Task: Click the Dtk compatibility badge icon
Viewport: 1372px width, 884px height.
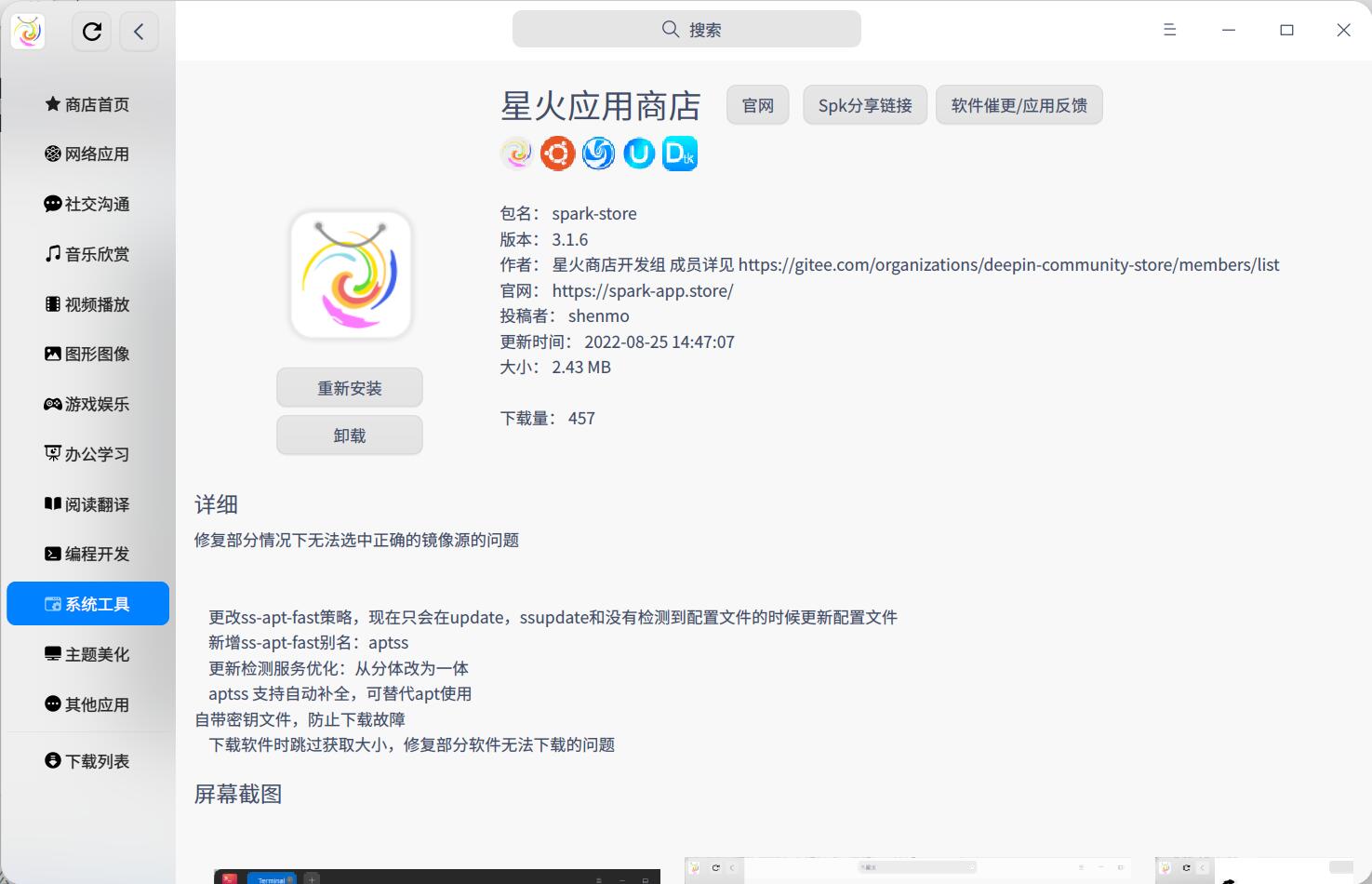Action: tap(679, 153)
